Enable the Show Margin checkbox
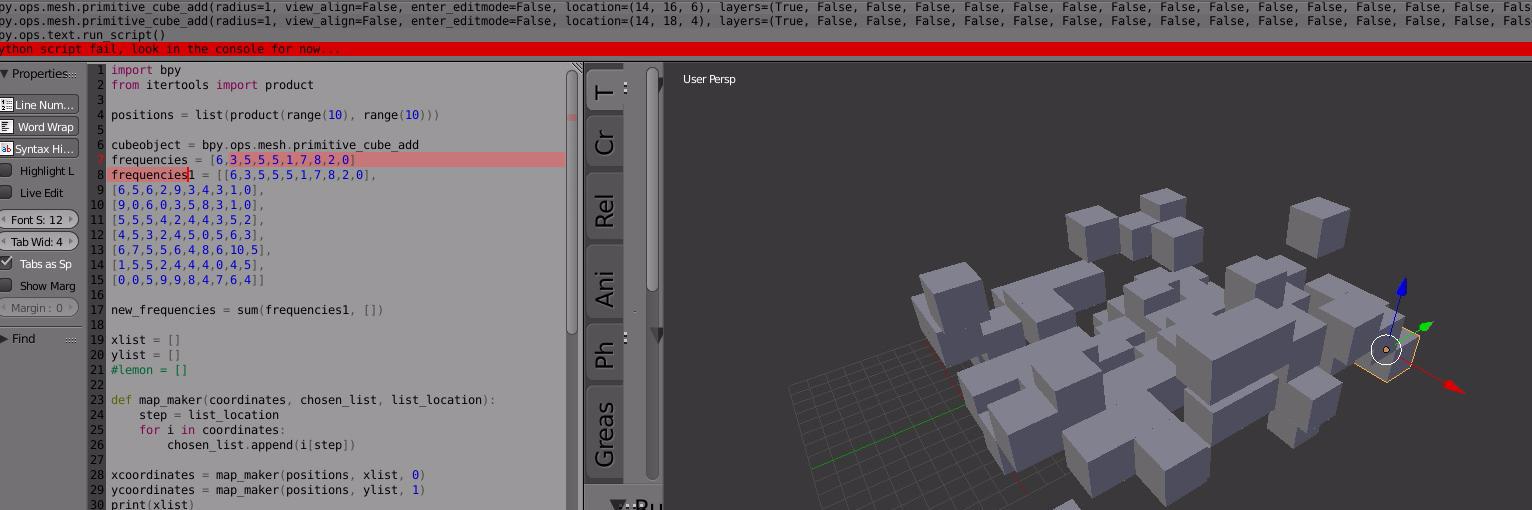 click(7, 285)
